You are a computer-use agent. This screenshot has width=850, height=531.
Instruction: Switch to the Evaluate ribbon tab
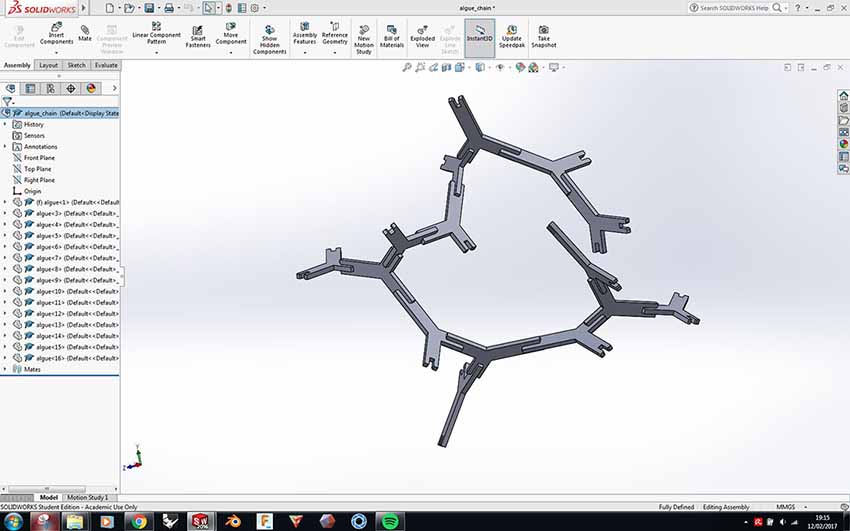click(106, 65)
